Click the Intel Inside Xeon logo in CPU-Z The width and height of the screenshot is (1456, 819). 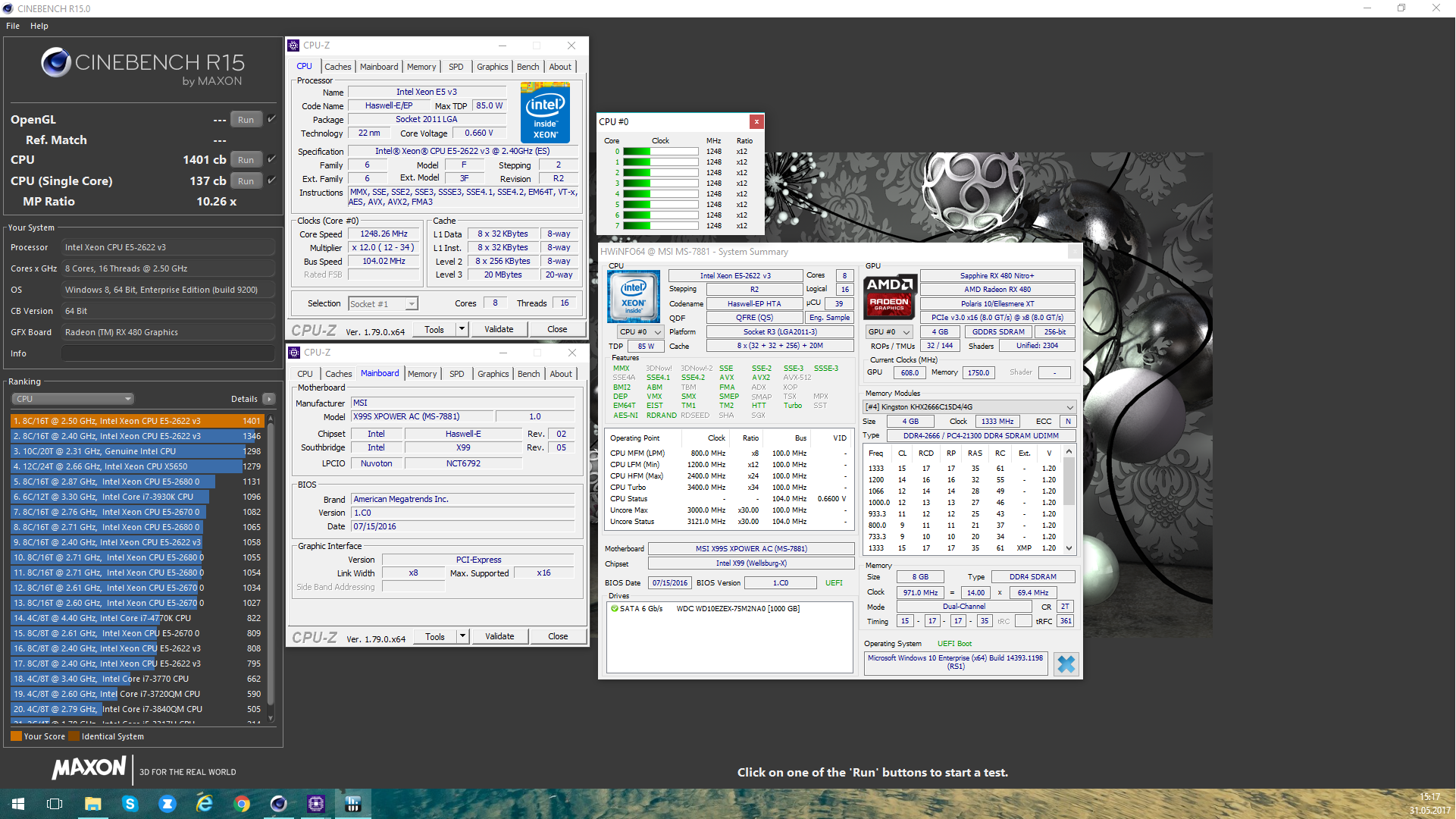(546, 112)
